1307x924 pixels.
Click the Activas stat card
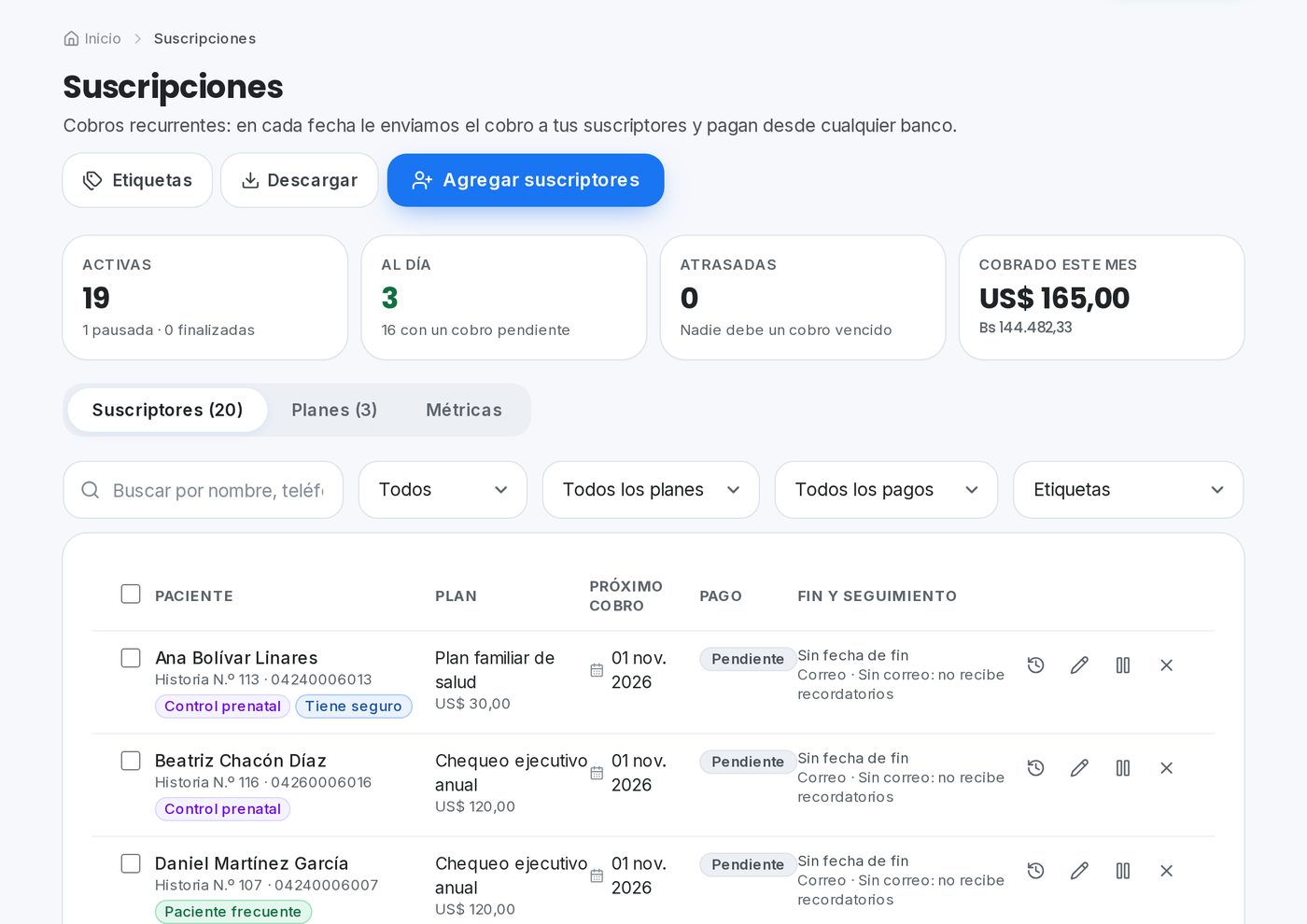[204, 298]
